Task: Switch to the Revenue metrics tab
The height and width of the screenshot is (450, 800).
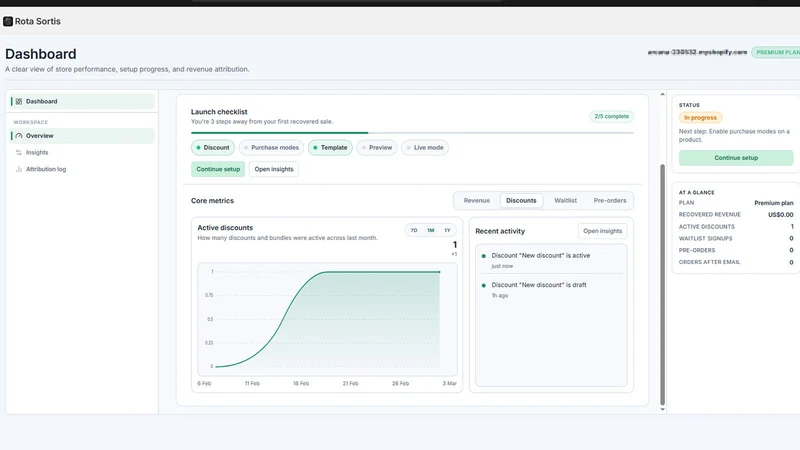Action: pyautogui.click(x=477, y=201)
